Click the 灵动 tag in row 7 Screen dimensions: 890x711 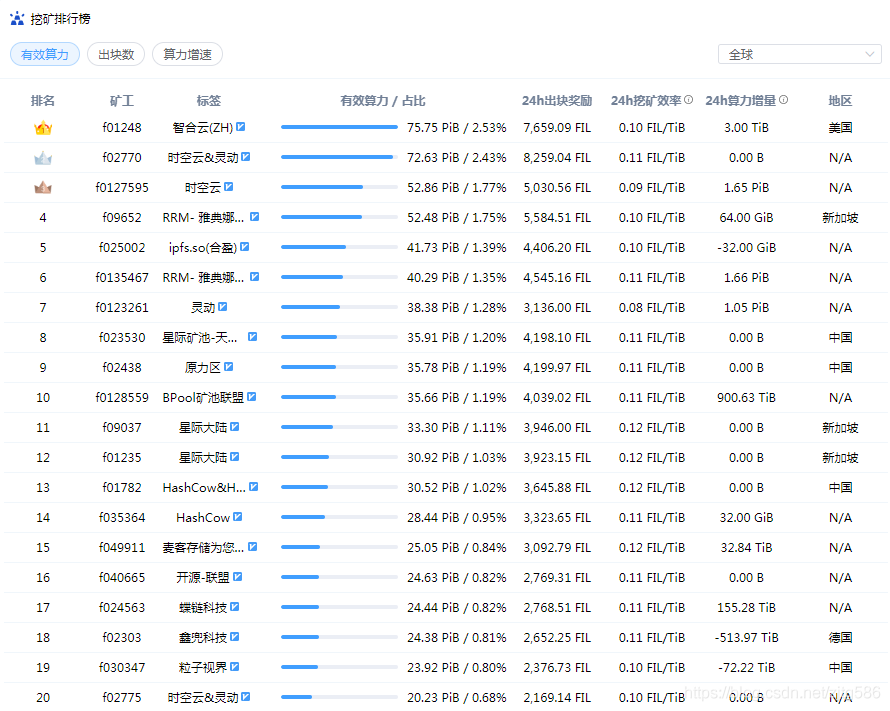click(x=203, y=308)
